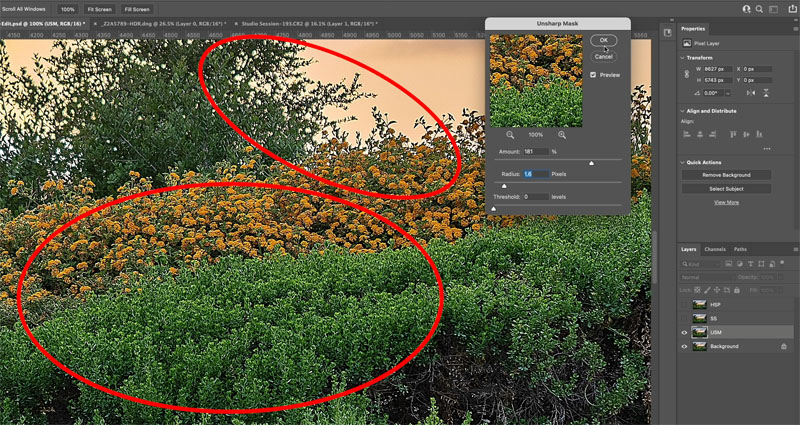Filter layers by shape layers icon

tap(761, 264)
